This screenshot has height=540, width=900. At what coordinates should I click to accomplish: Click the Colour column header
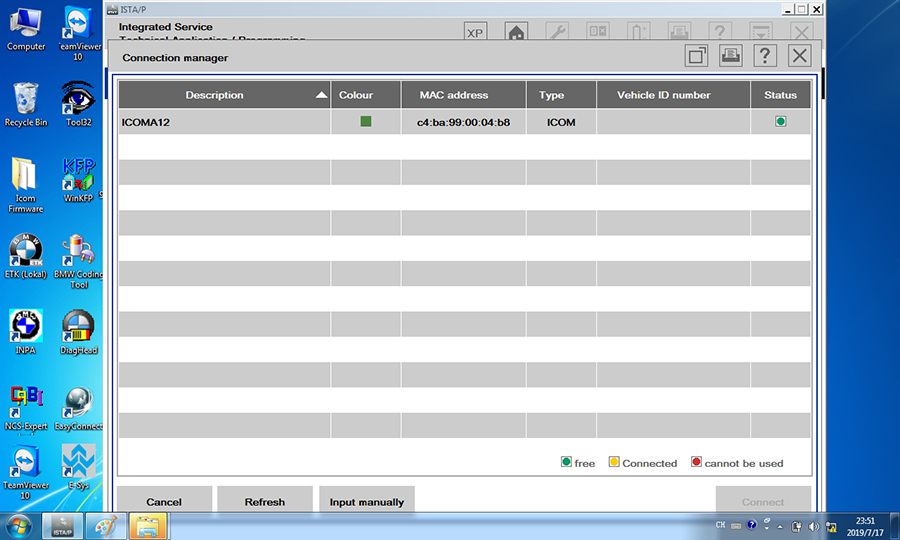coord(366,95)
